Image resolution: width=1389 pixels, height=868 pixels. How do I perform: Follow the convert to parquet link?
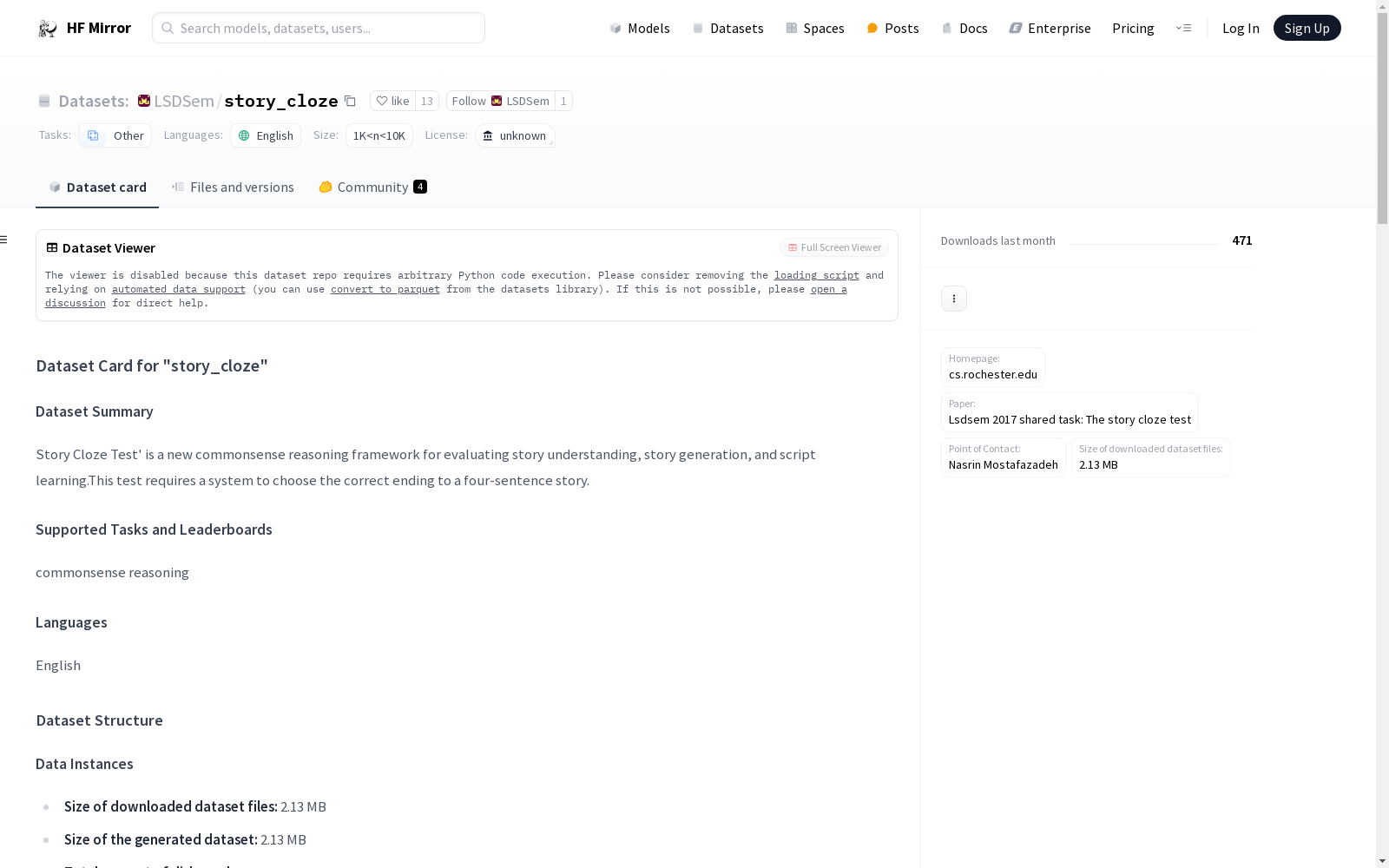tap(385, 289)
